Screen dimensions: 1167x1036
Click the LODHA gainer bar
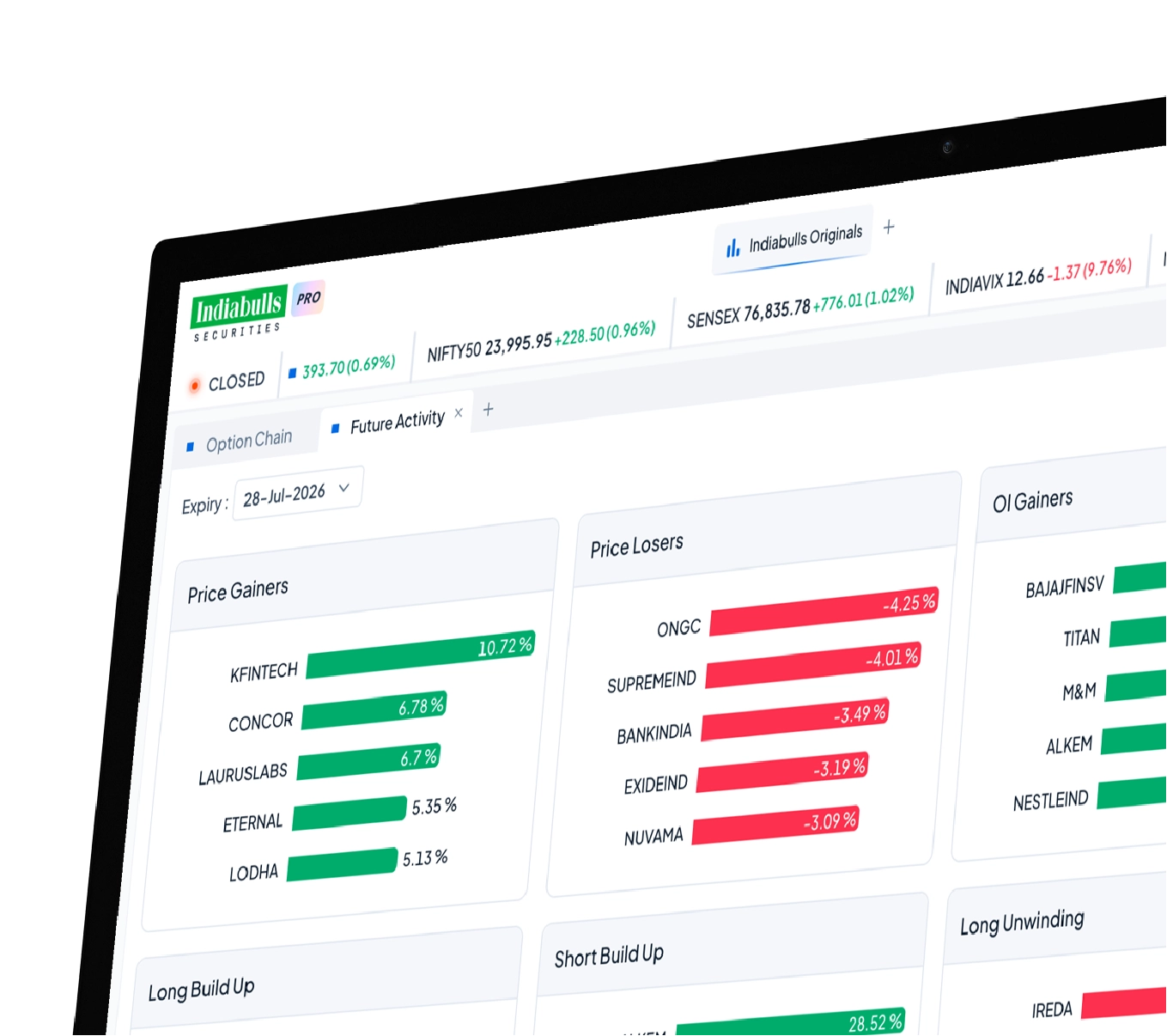[x=343, y=864]
